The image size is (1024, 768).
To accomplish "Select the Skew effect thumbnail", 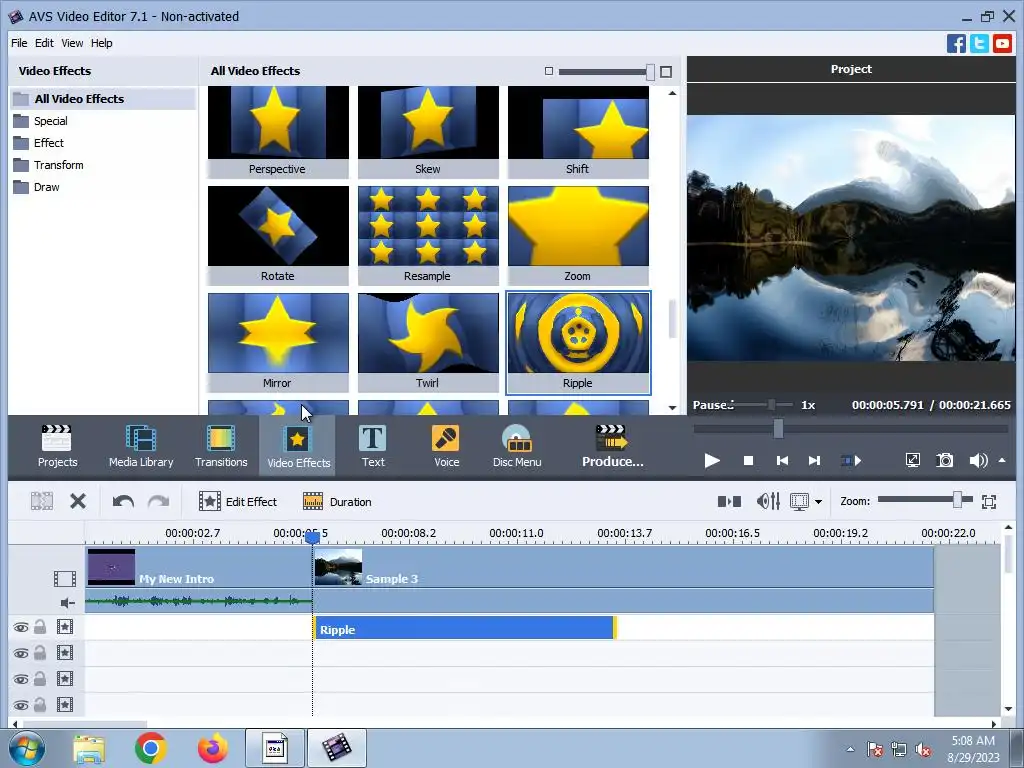I will [x=428, y=132].
